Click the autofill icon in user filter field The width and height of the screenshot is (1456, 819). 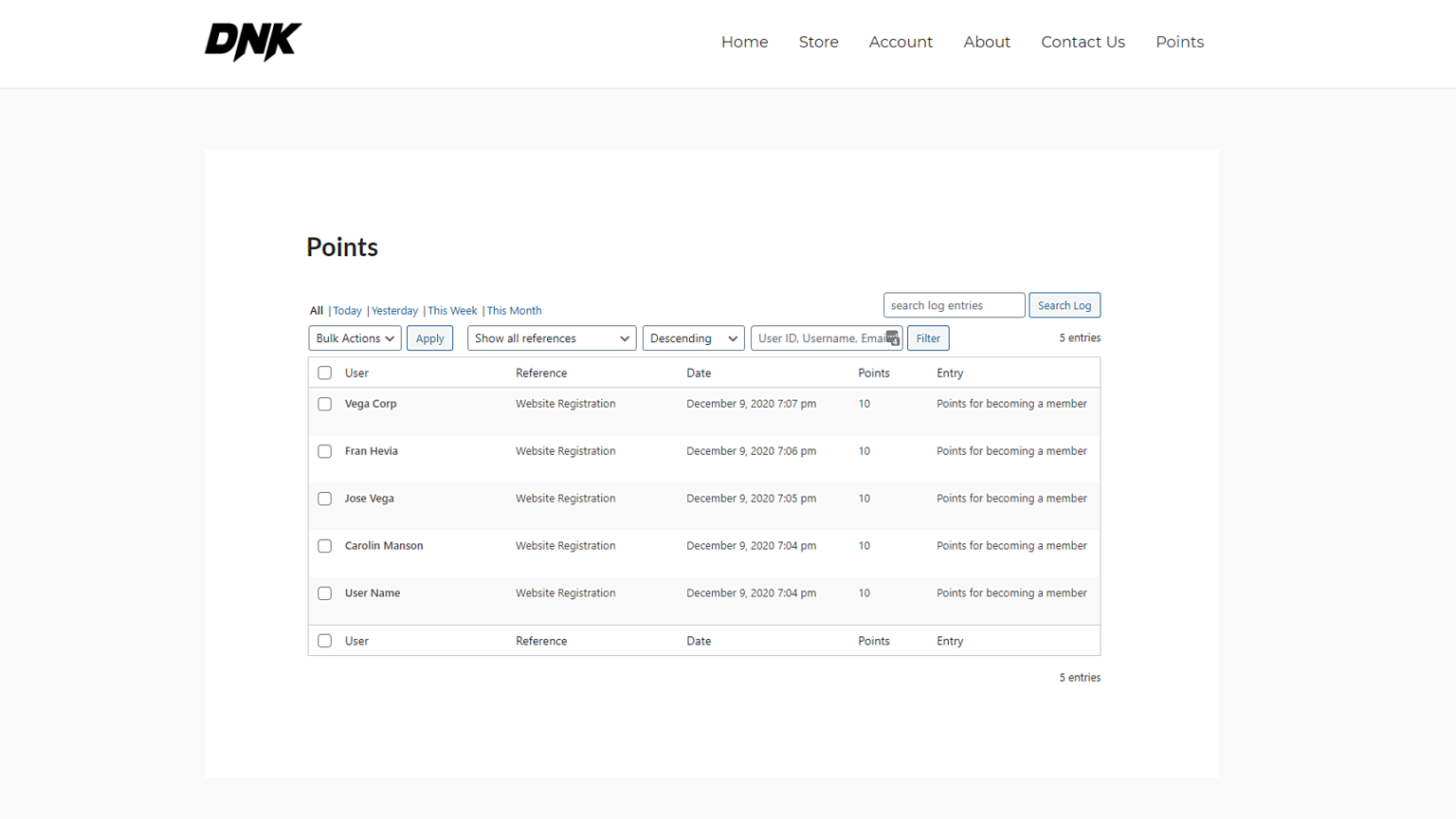tap(892, 338)
